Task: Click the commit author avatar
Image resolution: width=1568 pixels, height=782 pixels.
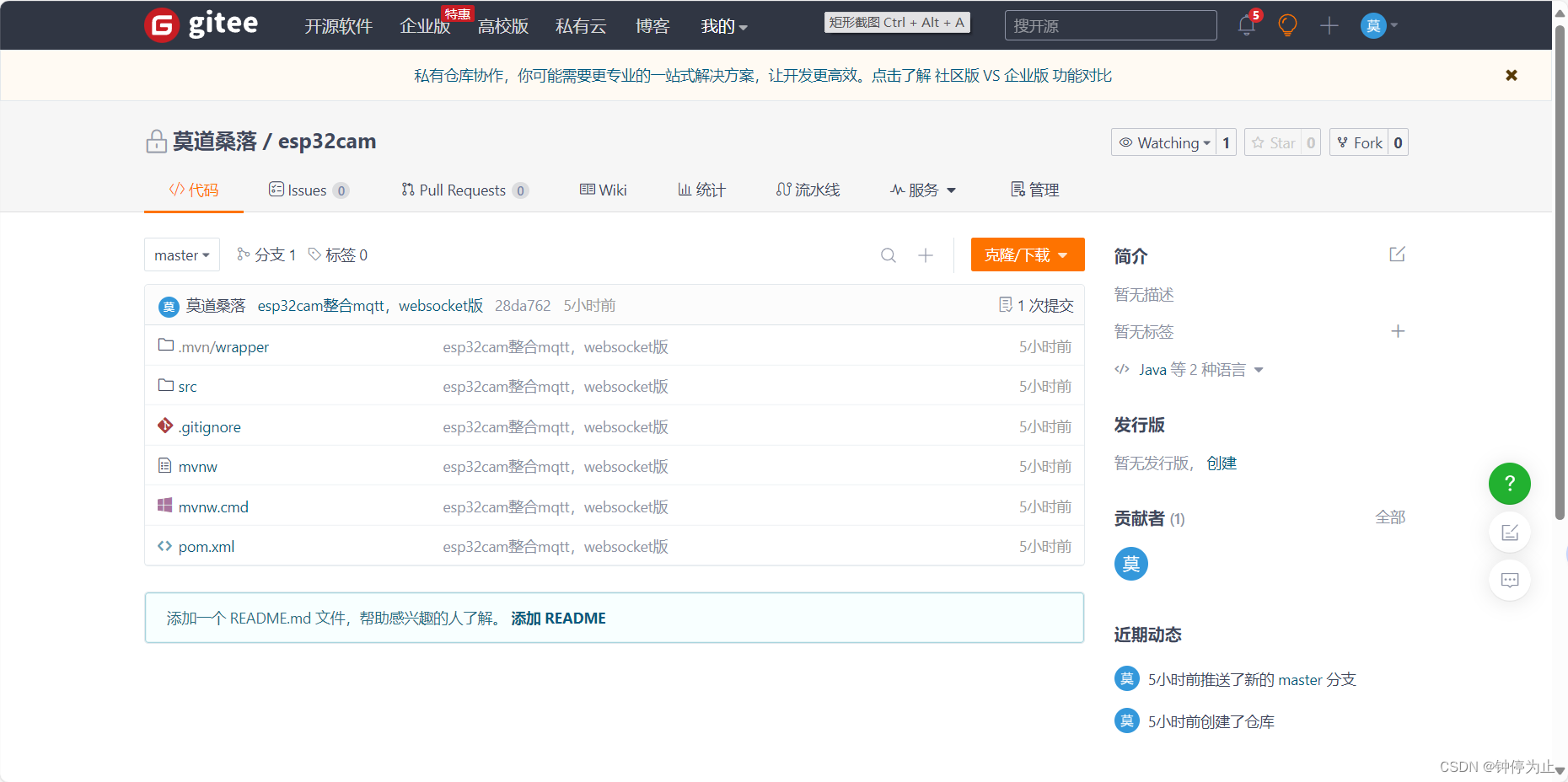Action: click(x=169, y=307)
